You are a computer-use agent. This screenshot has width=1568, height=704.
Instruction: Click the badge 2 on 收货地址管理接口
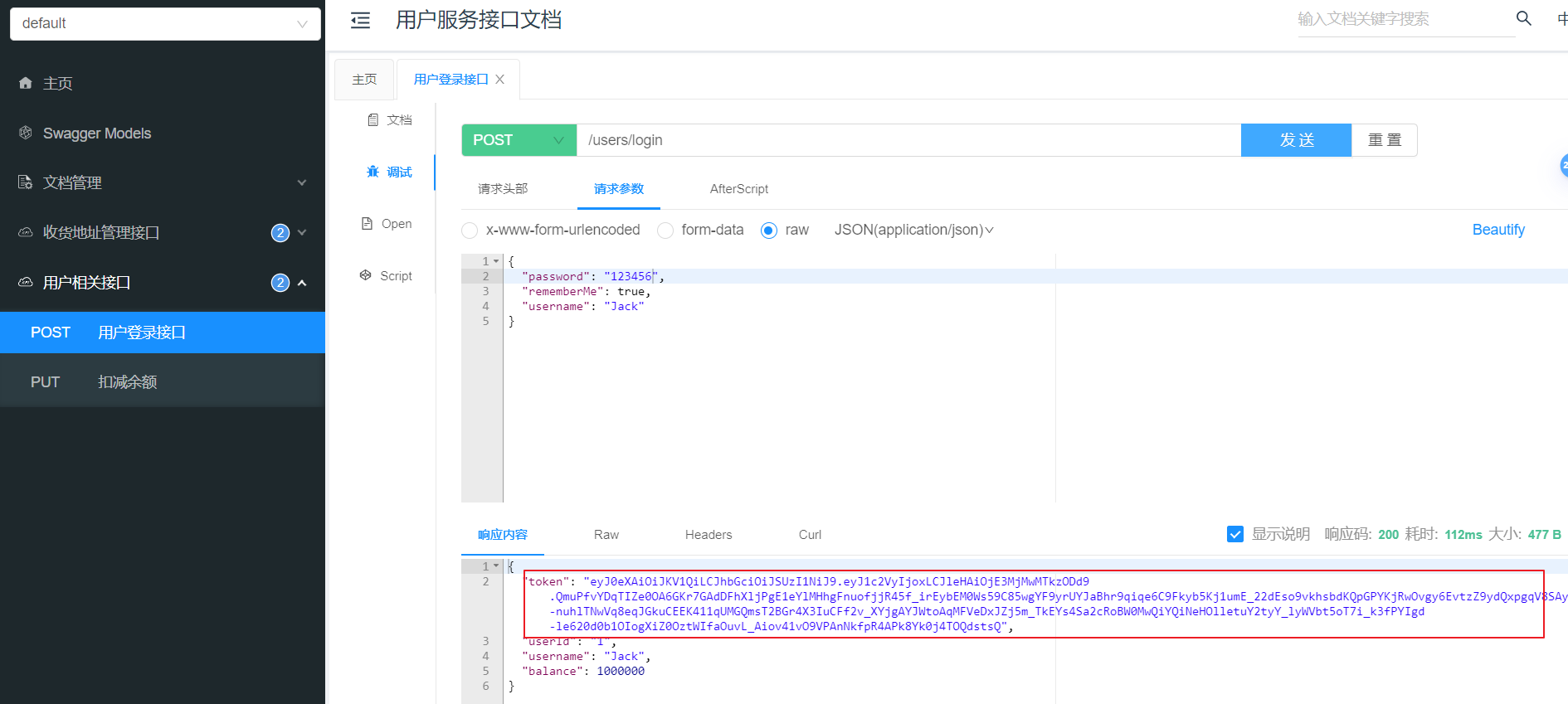click(x=280, y=233)
